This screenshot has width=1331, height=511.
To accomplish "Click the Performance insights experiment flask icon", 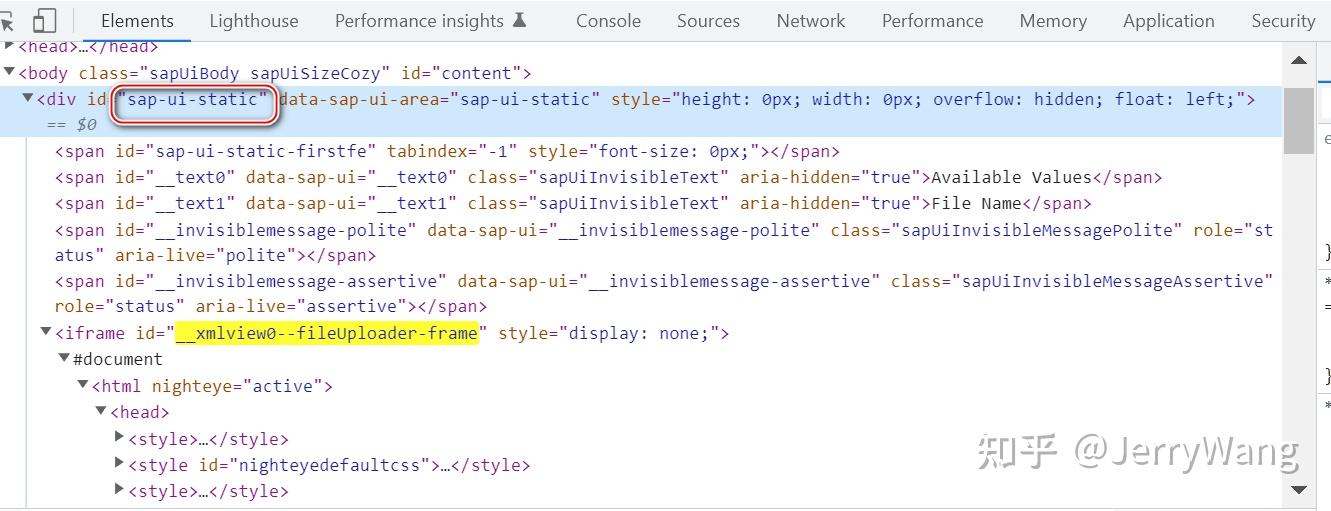I will [x=519, y=20].
